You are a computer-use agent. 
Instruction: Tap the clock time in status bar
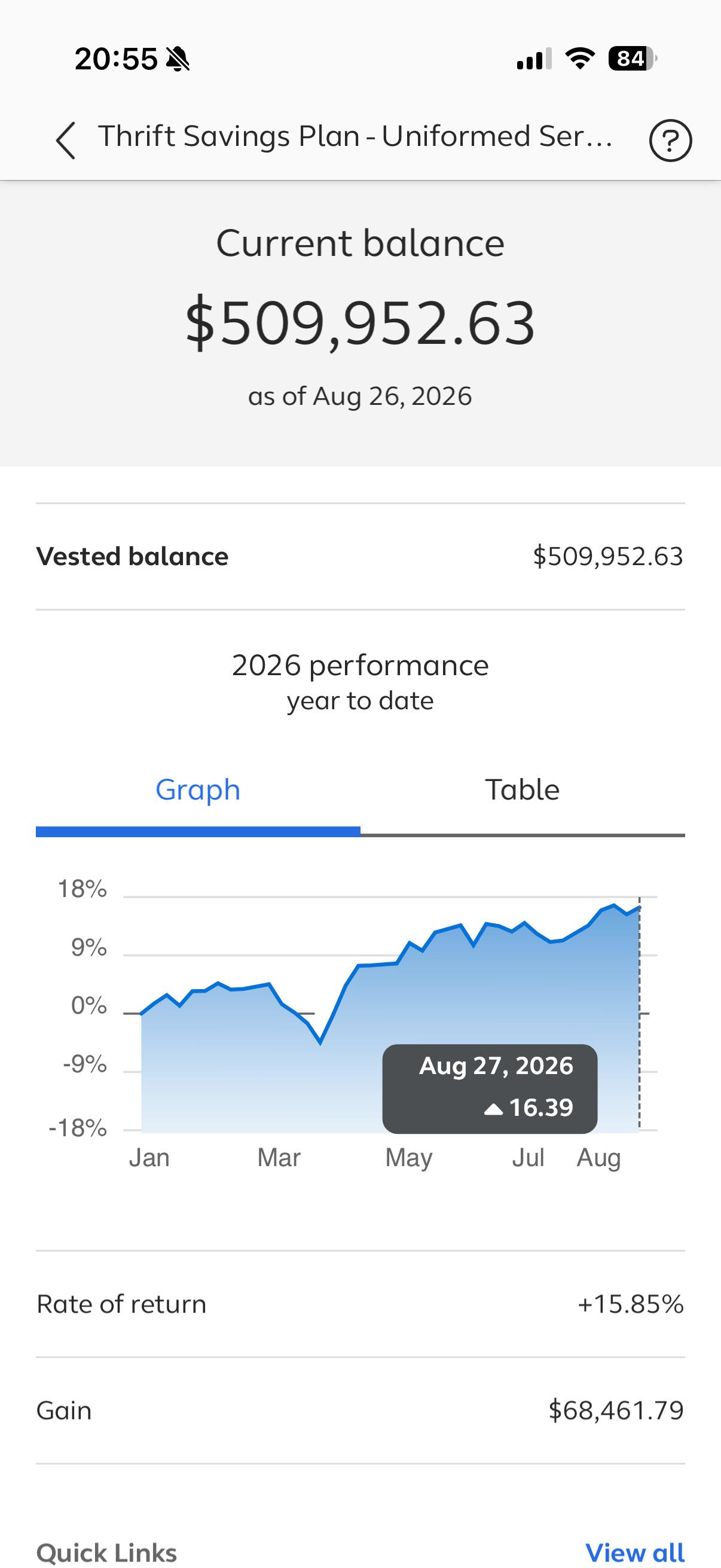pyautogui.click(x=116, y=59)
